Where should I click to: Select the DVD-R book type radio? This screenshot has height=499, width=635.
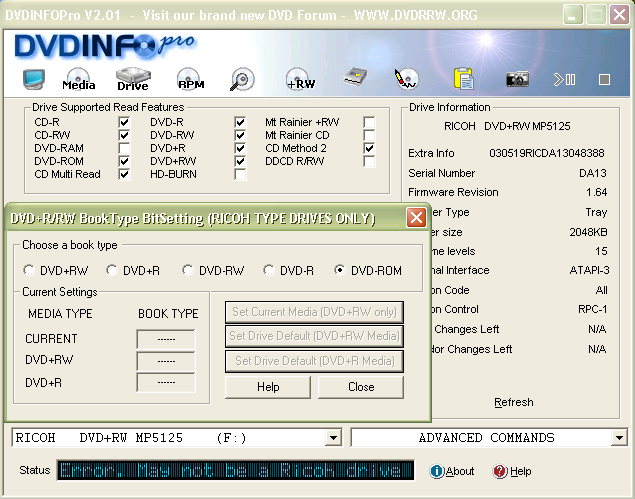(x=268, y=270)
